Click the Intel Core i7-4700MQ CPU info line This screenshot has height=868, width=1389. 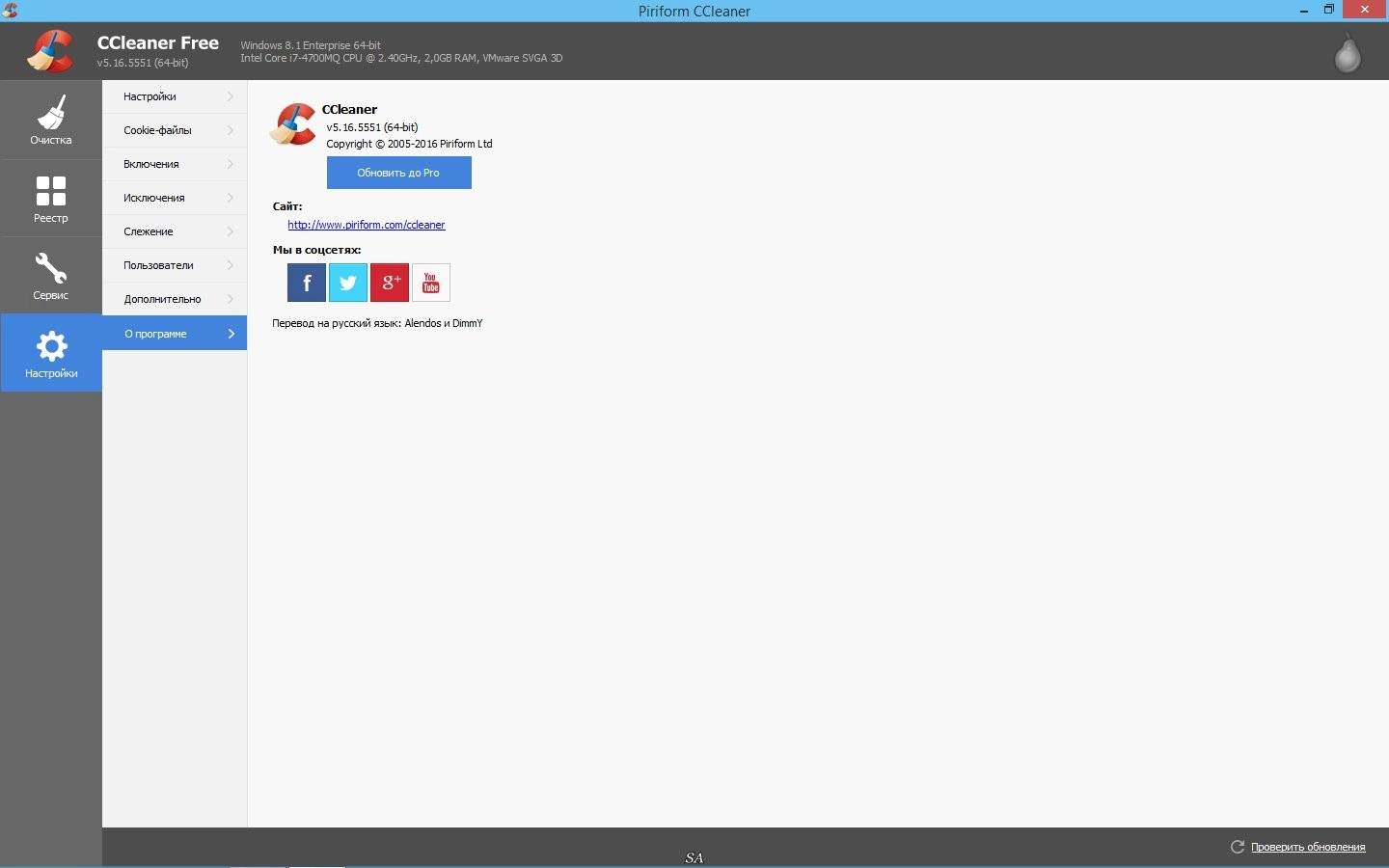401,58
